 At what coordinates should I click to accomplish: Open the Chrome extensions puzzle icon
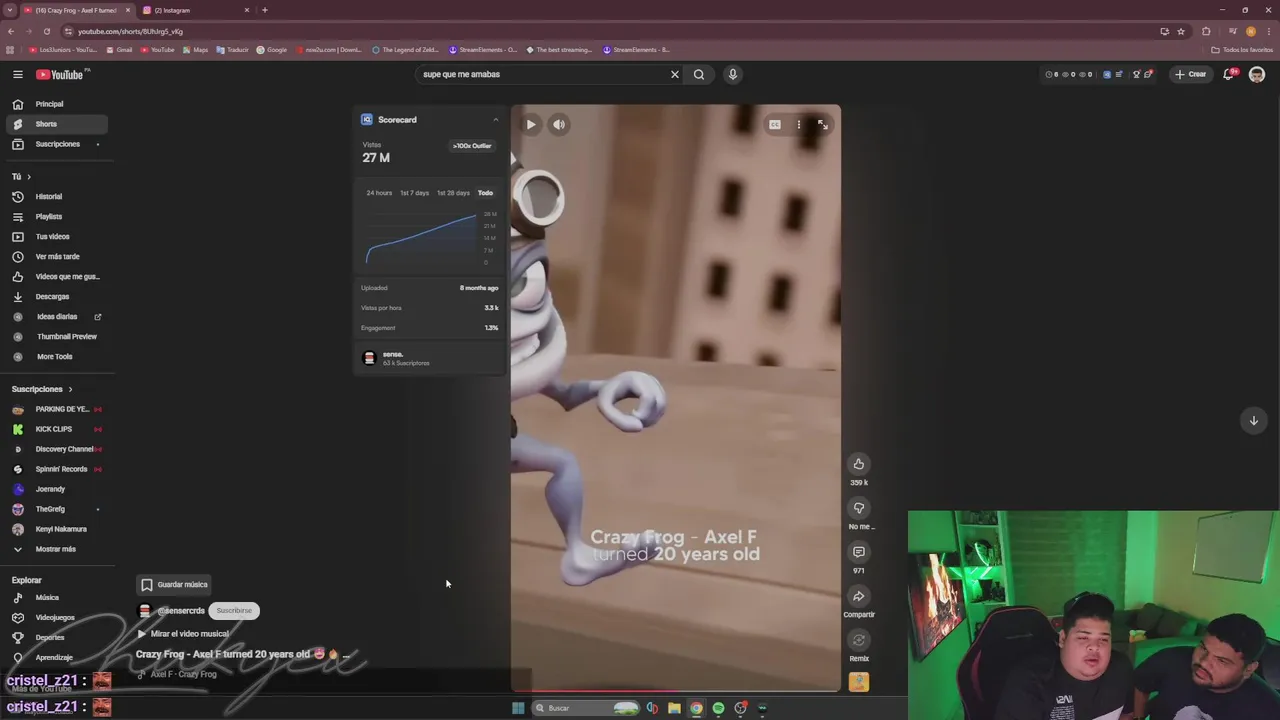1206,31
